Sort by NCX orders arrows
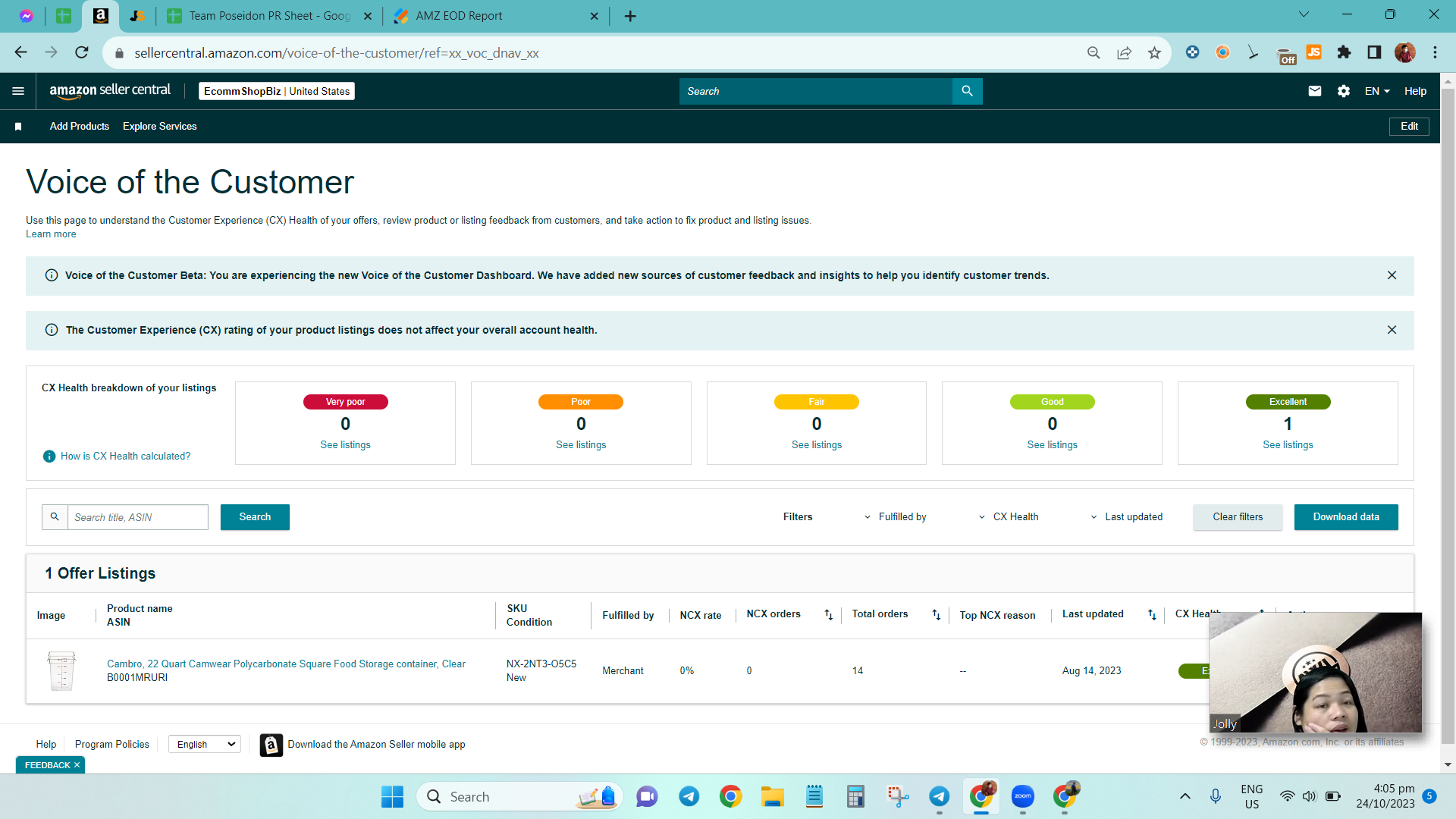Image resolution: width=1456 pixels, height=819 pixels. click(x=828, y=615)
